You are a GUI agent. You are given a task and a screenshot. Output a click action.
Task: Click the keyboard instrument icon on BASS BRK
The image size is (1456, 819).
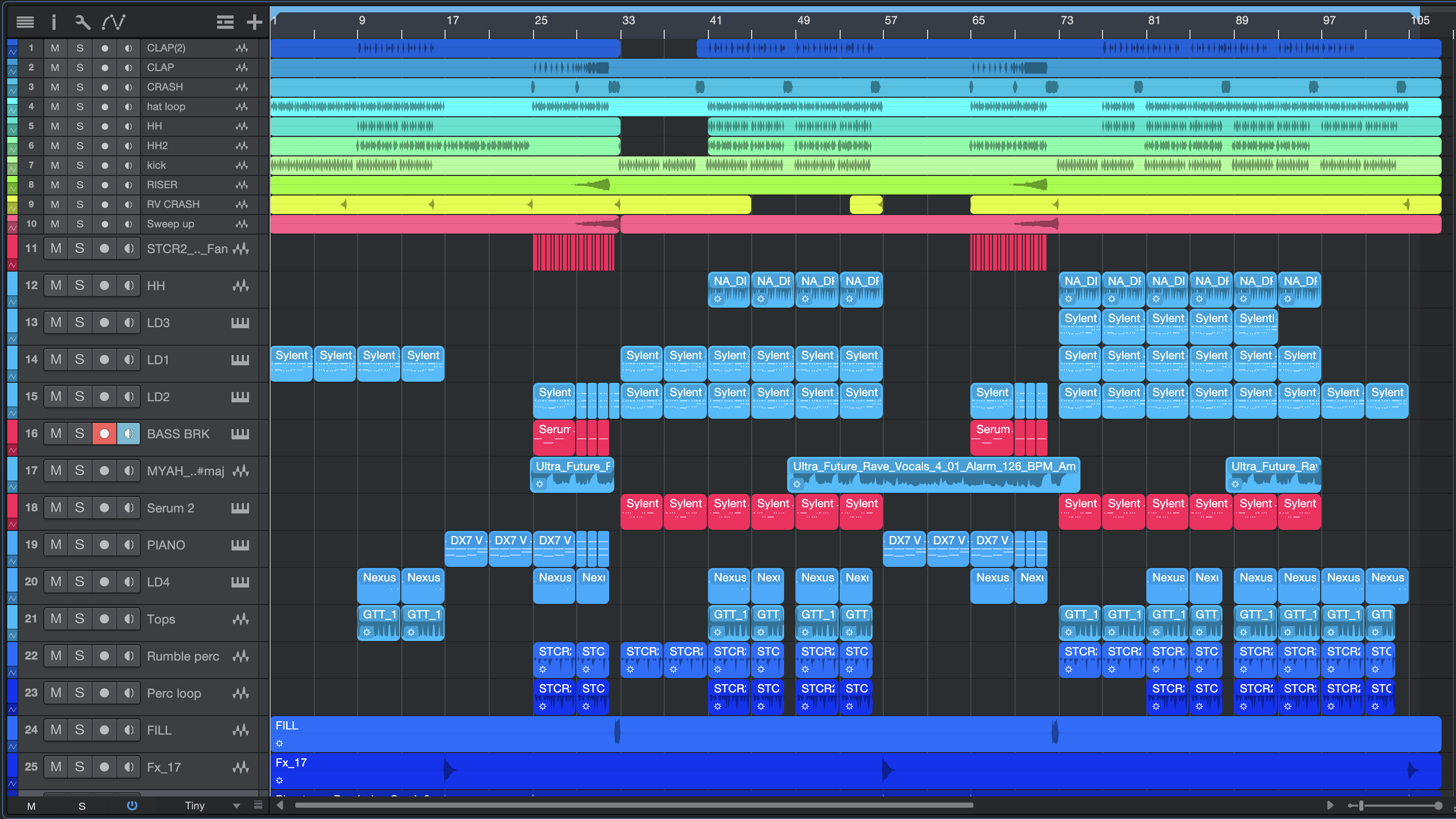coord(240,434)
